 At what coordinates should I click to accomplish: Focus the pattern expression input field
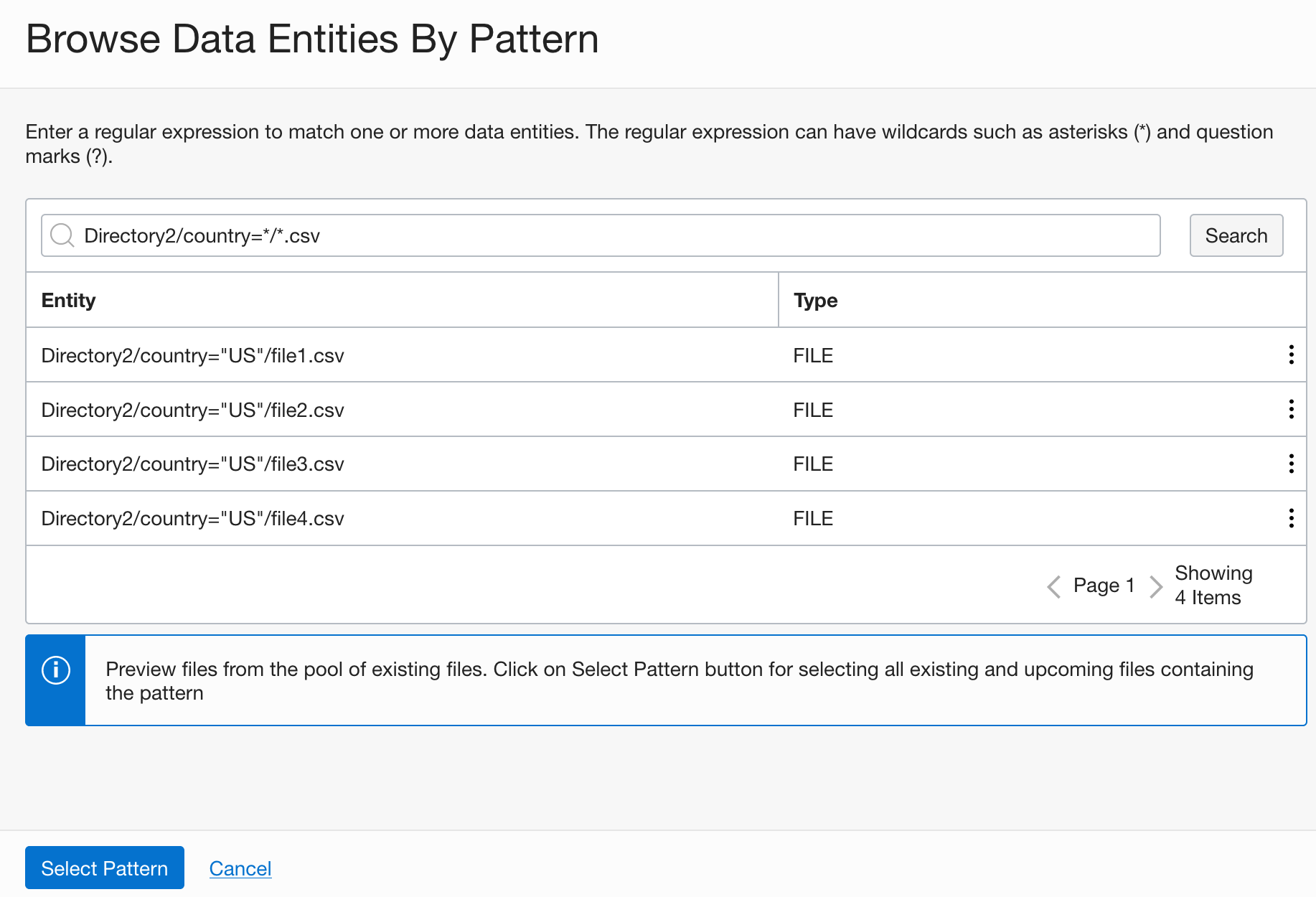coord(617,235)
